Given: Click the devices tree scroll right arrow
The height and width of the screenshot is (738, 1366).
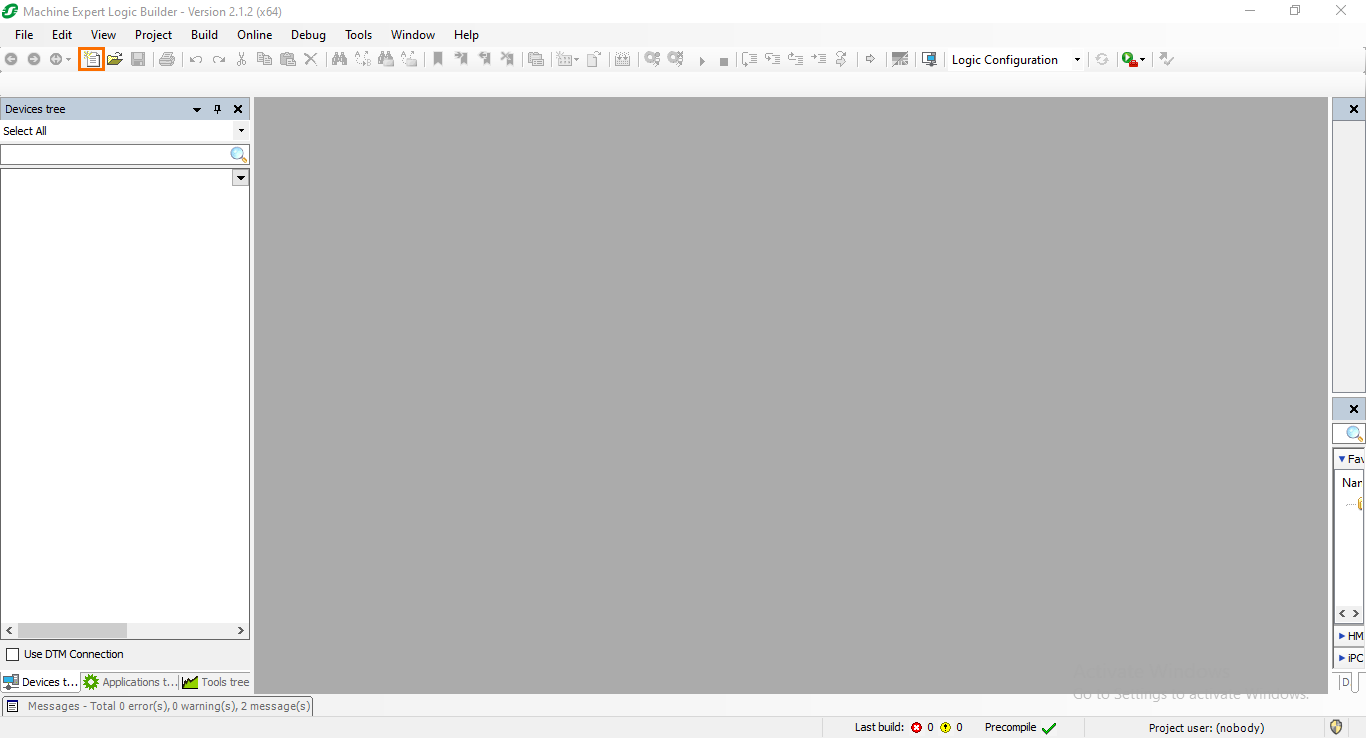Looking at the screenshot, I should point(241,630).
